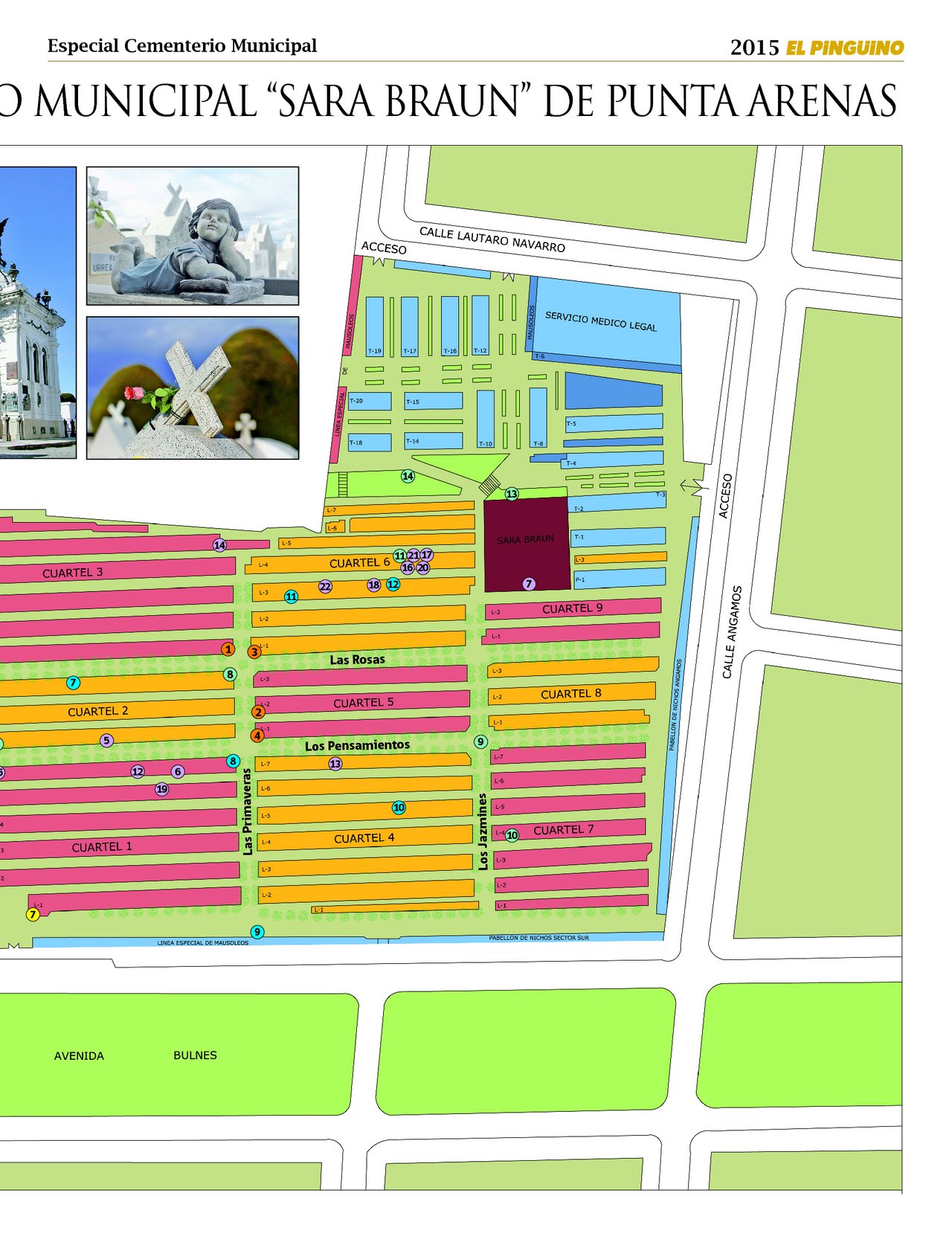
Task: Click the SARA BRAUN block label
Action: tap(526, 539)
